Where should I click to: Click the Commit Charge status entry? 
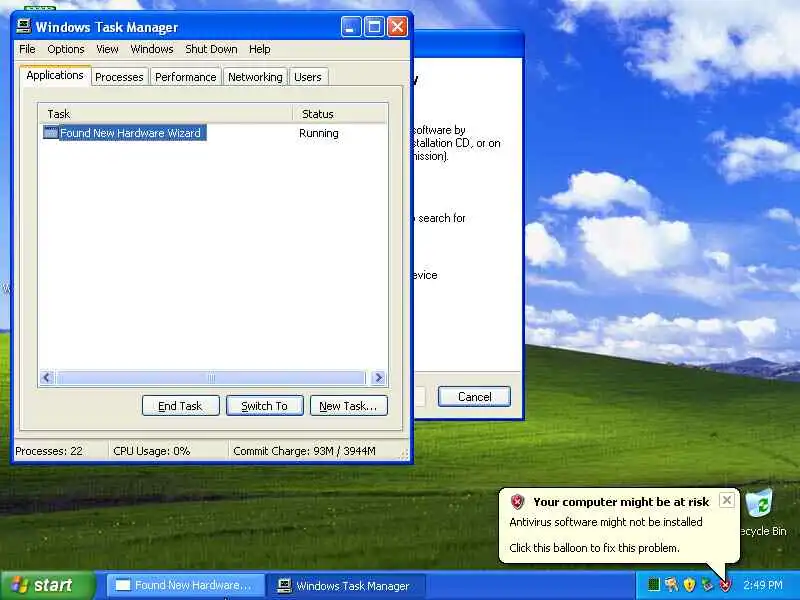point(304,451)
